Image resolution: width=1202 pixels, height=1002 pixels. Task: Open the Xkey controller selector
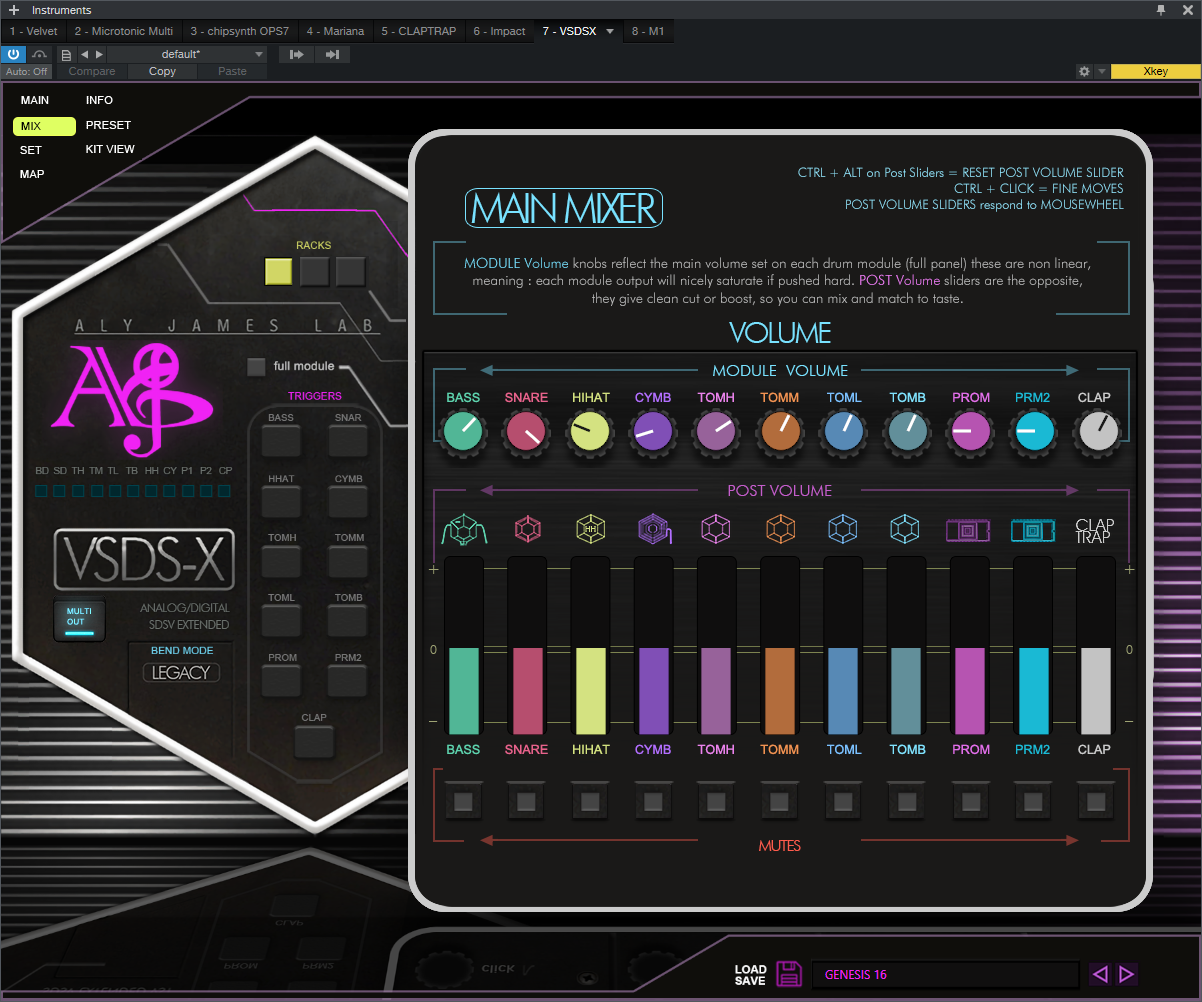[x=1155, y=71]
